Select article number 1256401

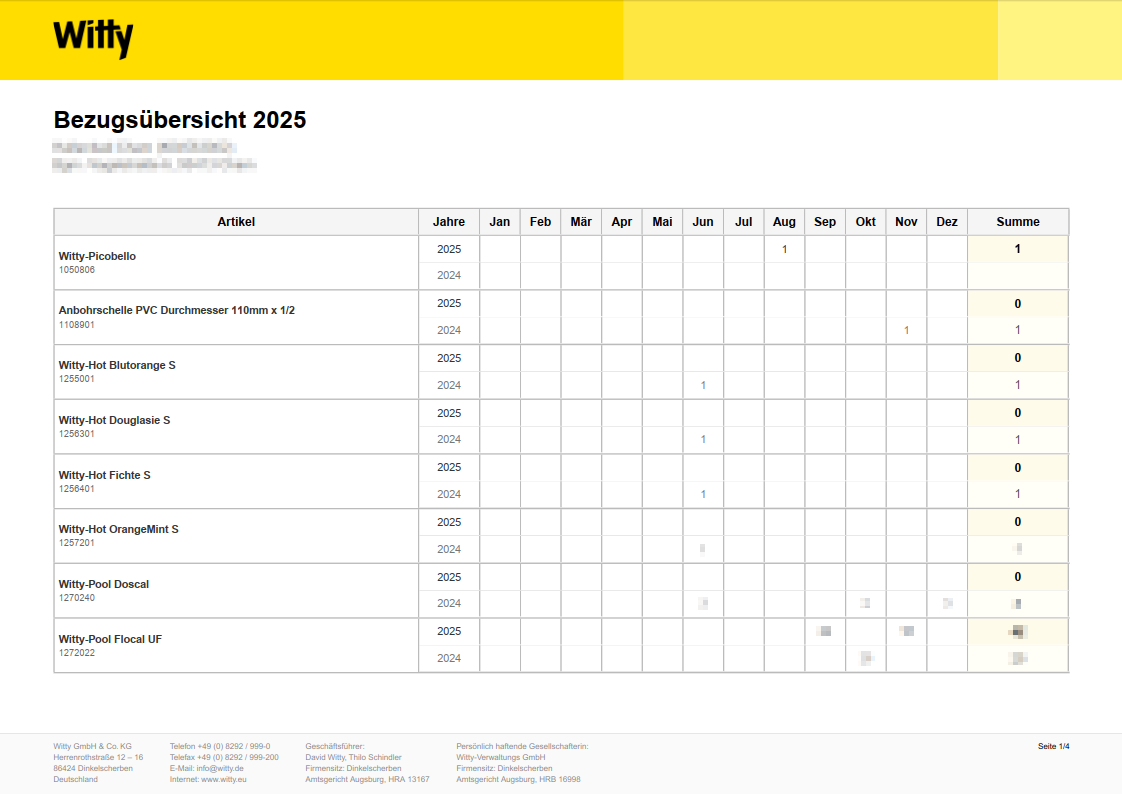[77, 489]
